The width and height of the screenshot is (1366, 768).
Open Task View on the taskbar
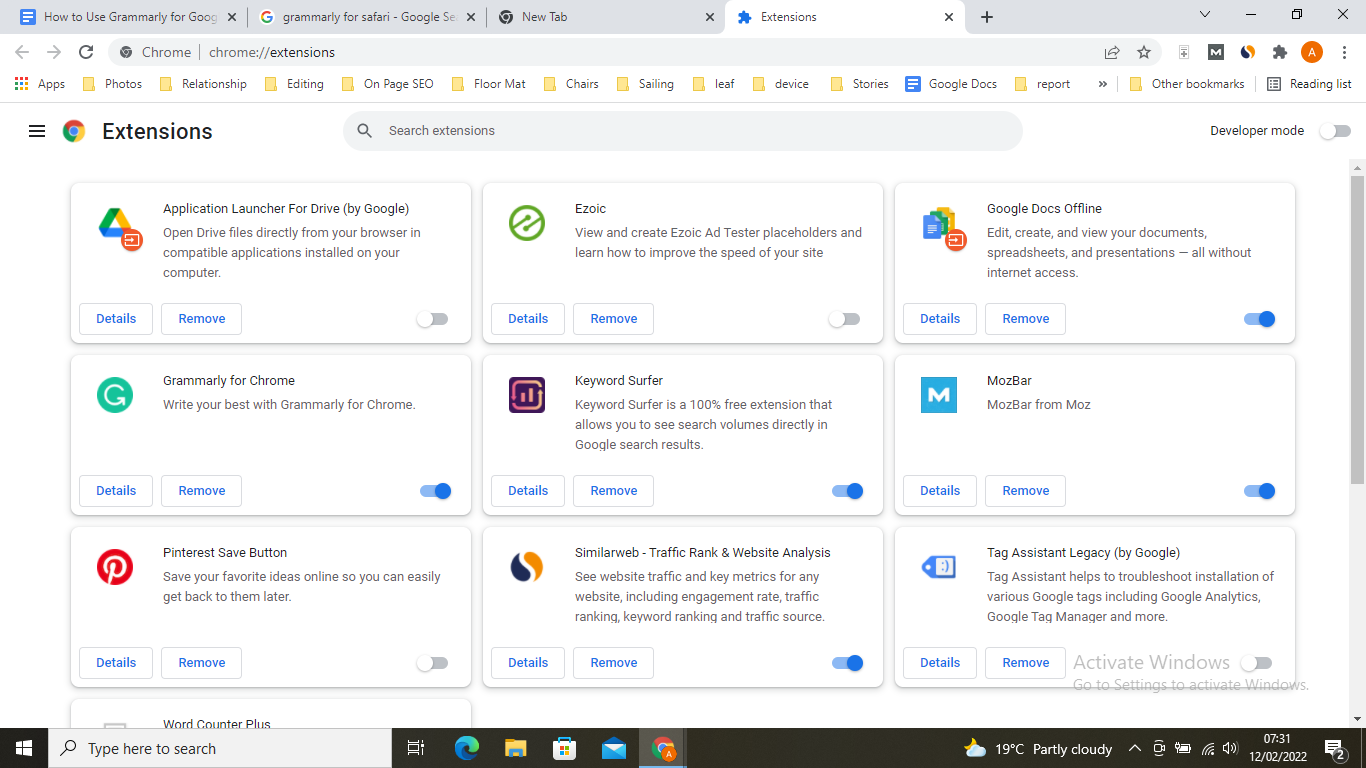tap(417, 748)
